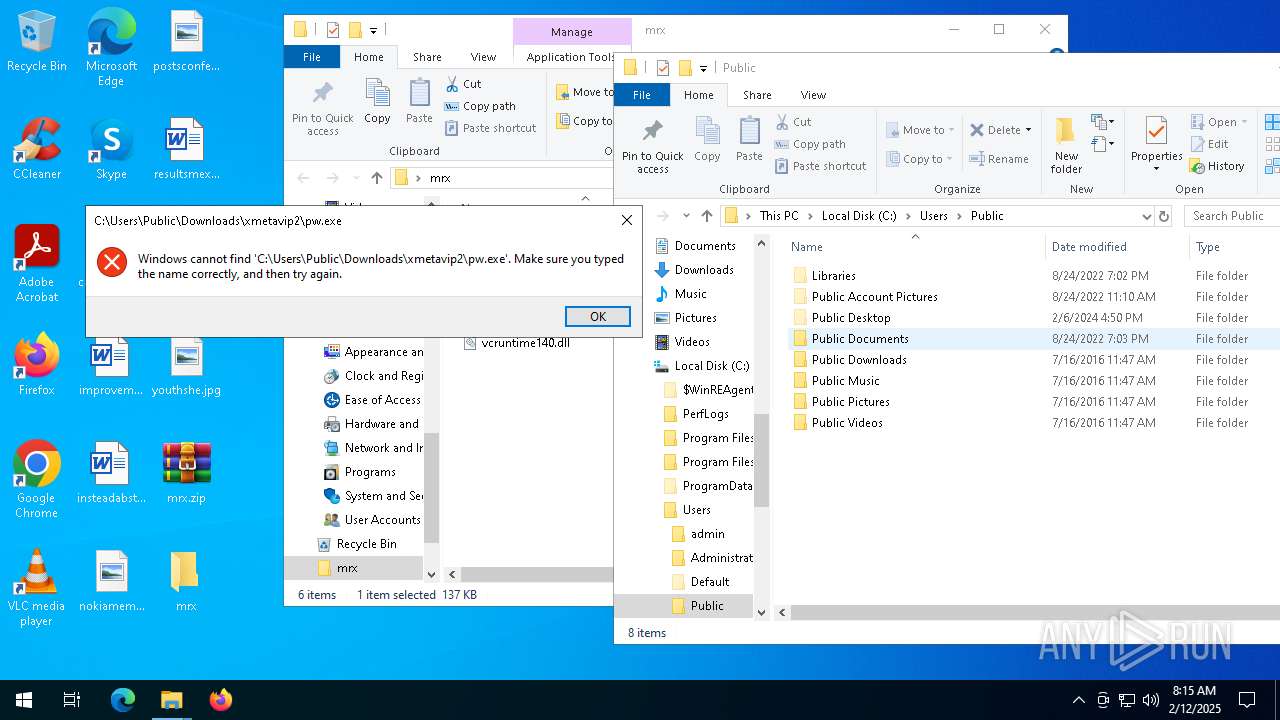This screenshot has height=720, width=1280.
Task: Open Windows Start menu
Action: coord(24,700)
